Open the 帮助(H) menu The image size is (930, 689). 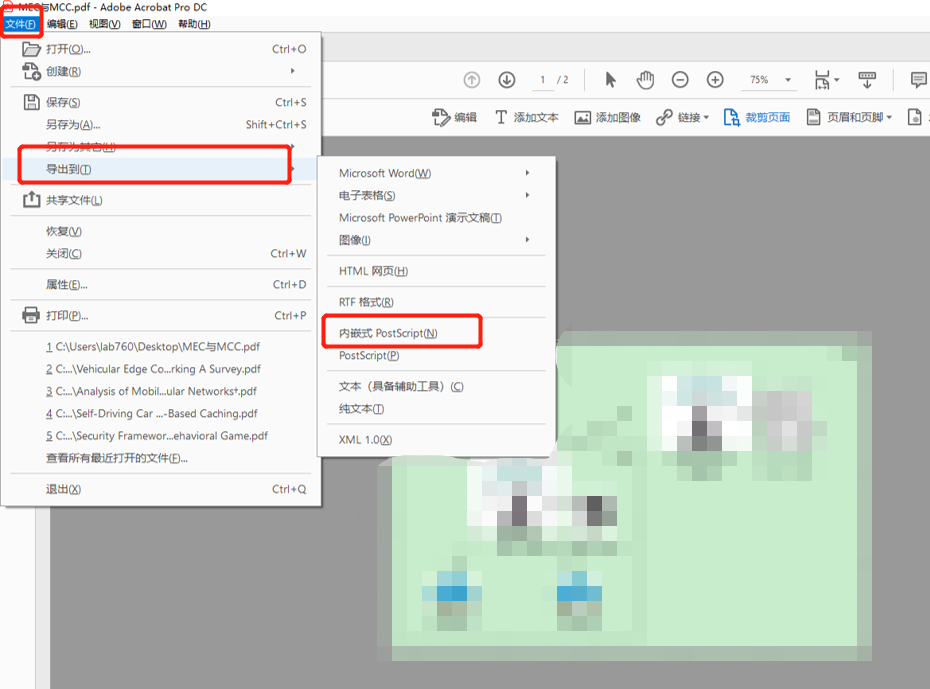point(194,24)
